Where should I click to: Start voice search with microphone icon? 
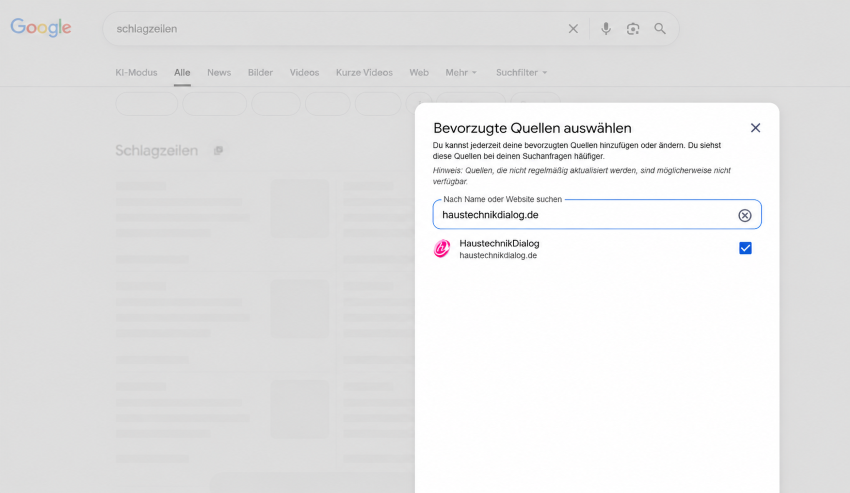point(606,29)
